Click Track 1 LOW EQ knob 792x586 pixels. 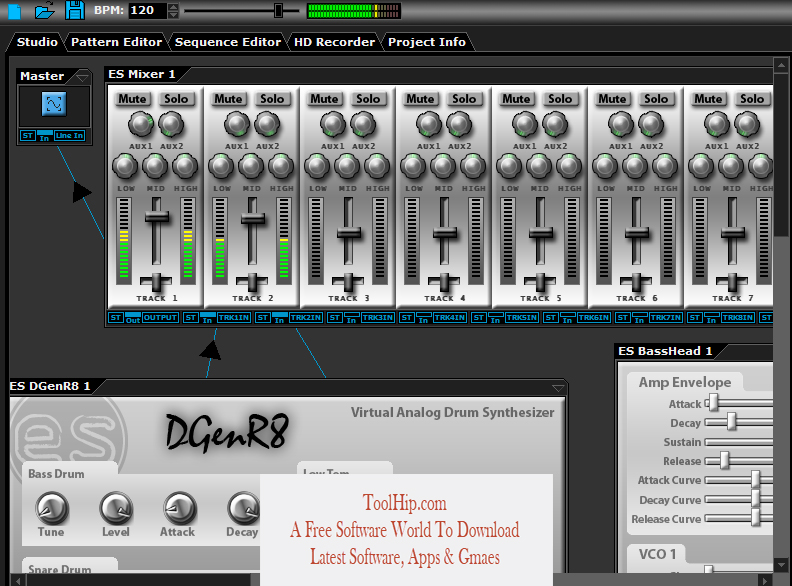point(125,166)
